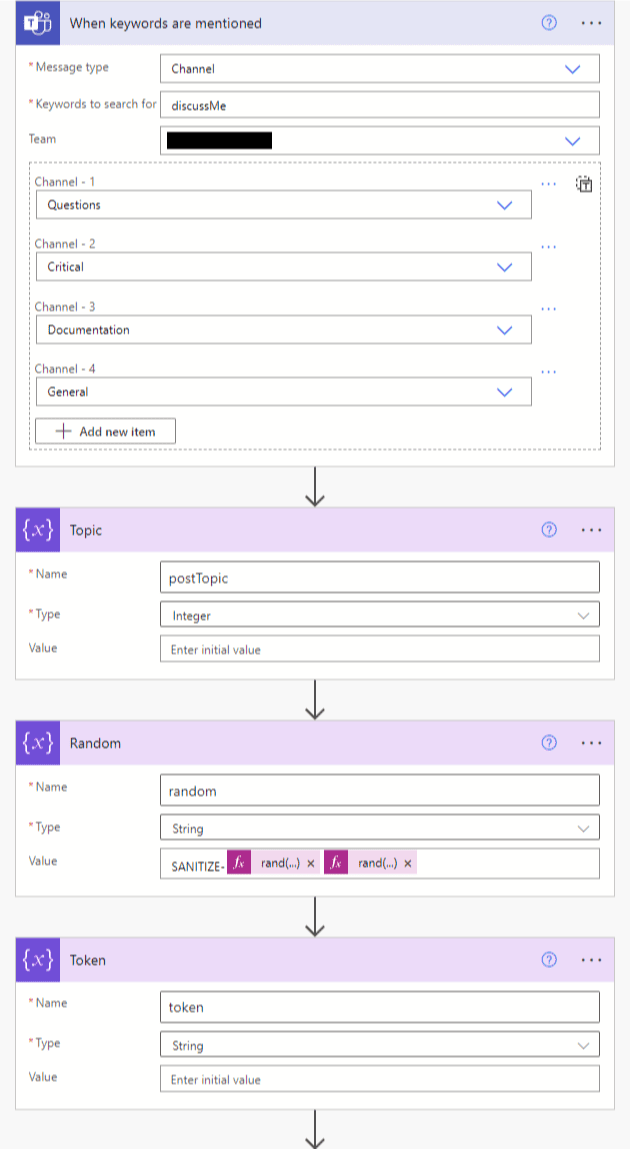Open help for the Token action

(548, 960)
